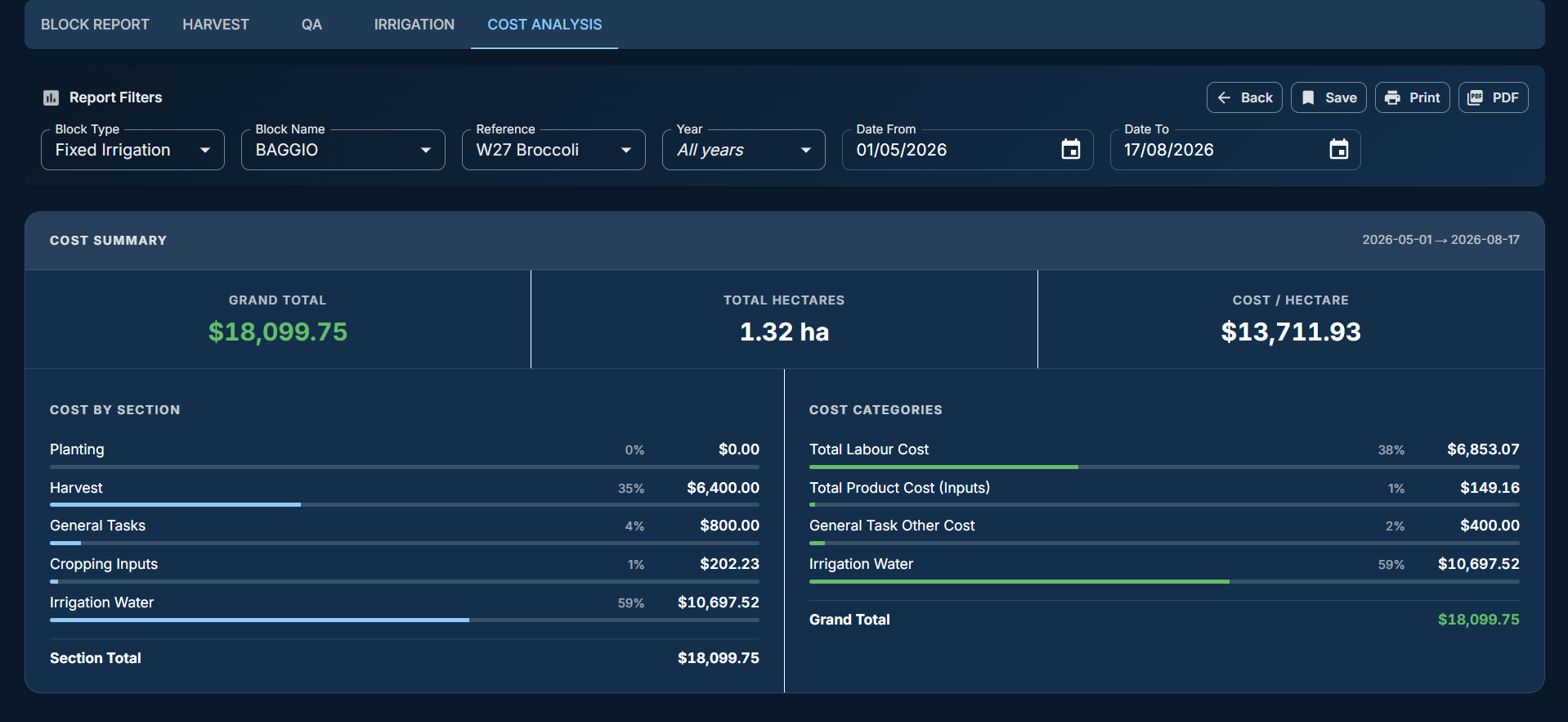This screenshot has width=1568, height=722.
Task: Click the Product Cost amount $149.16
Action: (x=1489, y=488)
